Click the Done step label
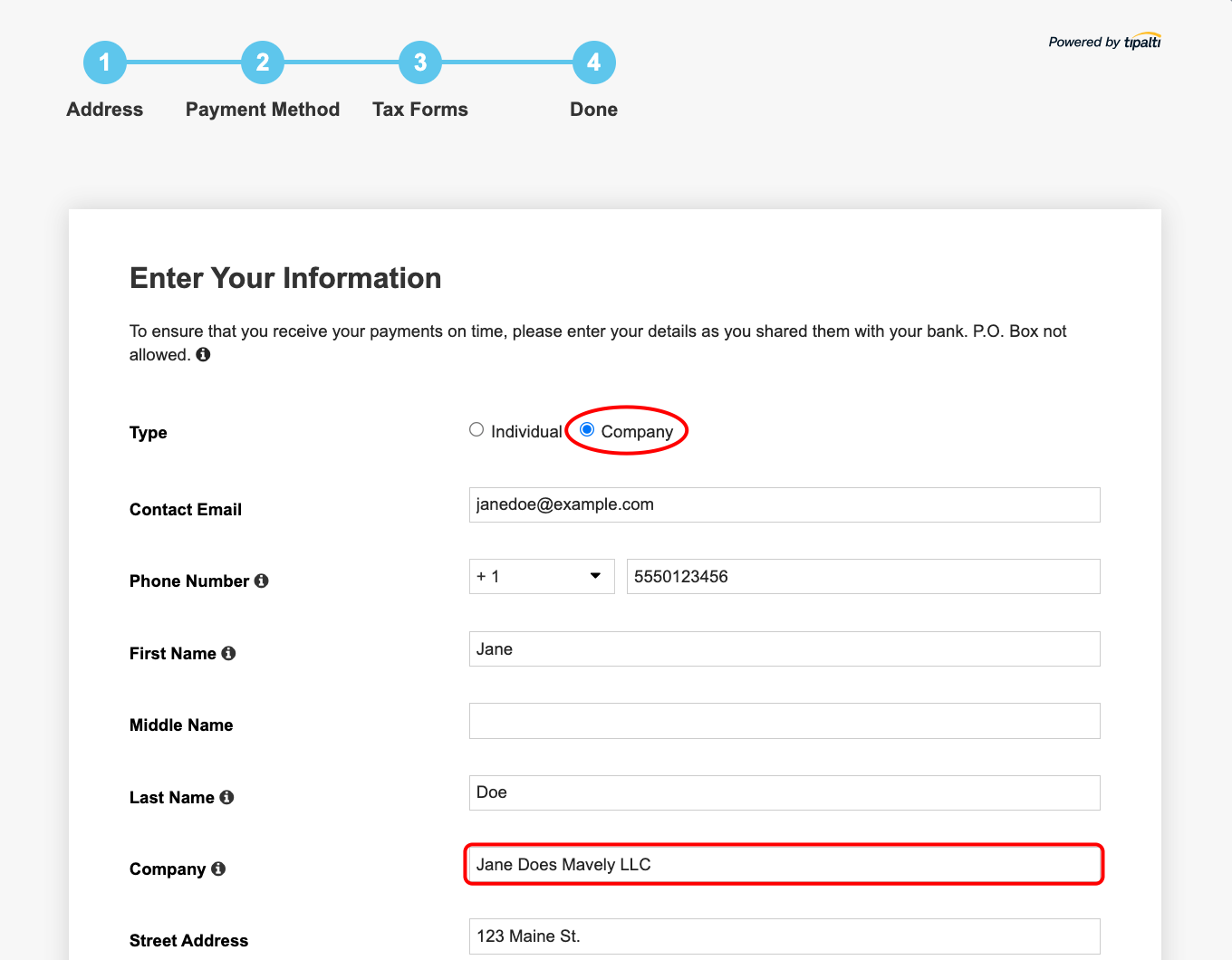The height and width of the screenshot is (960, 1232). point(594,110)
